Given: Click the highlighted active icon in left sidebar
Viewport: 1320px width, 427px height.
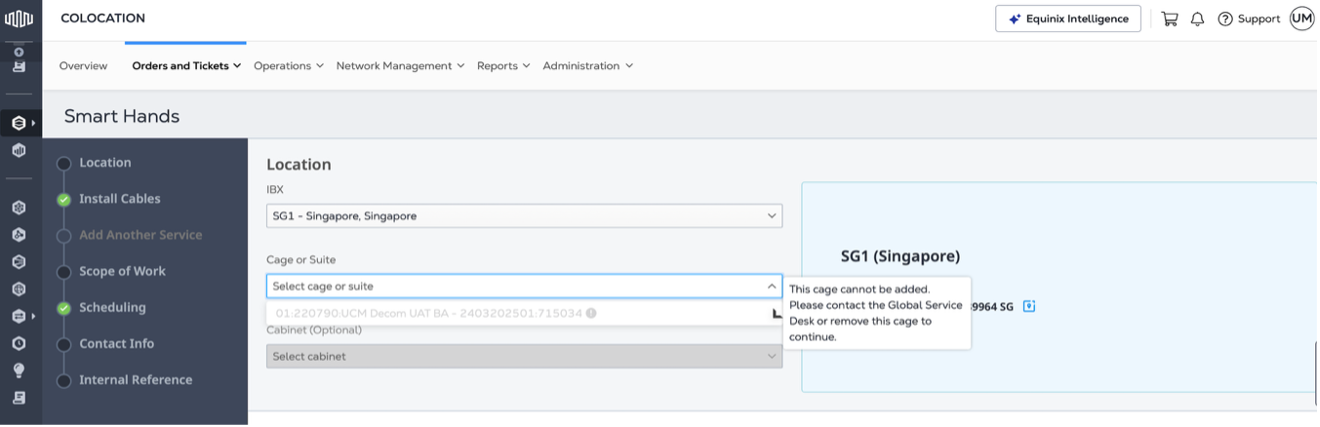Looking at the screenshot, I should coord(19,124).
